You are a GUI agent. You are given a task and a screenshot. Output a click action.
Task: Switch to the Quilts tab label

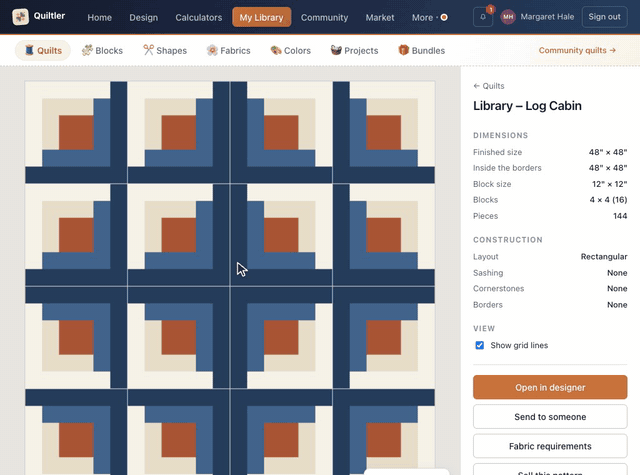pos(49,51)
